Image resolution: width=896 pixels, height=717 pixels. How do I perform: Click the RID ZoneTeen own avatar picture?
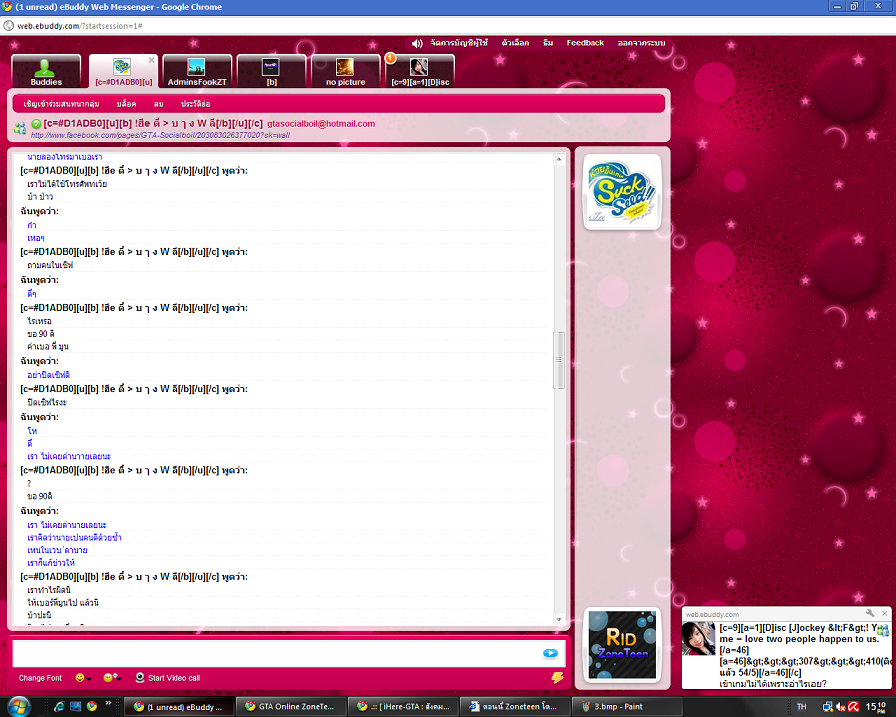pyautogui.click(x=622, y=644)
